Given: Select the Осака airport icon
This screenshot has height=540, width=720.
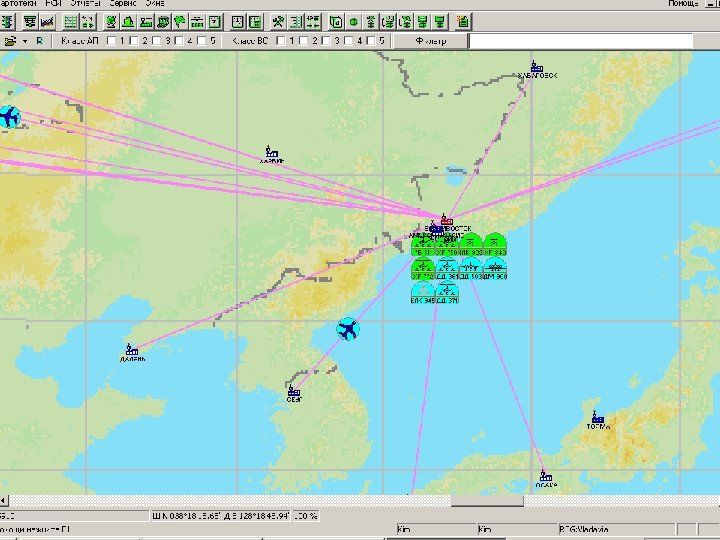Looking at the screenshot, I should click(545, 476).
